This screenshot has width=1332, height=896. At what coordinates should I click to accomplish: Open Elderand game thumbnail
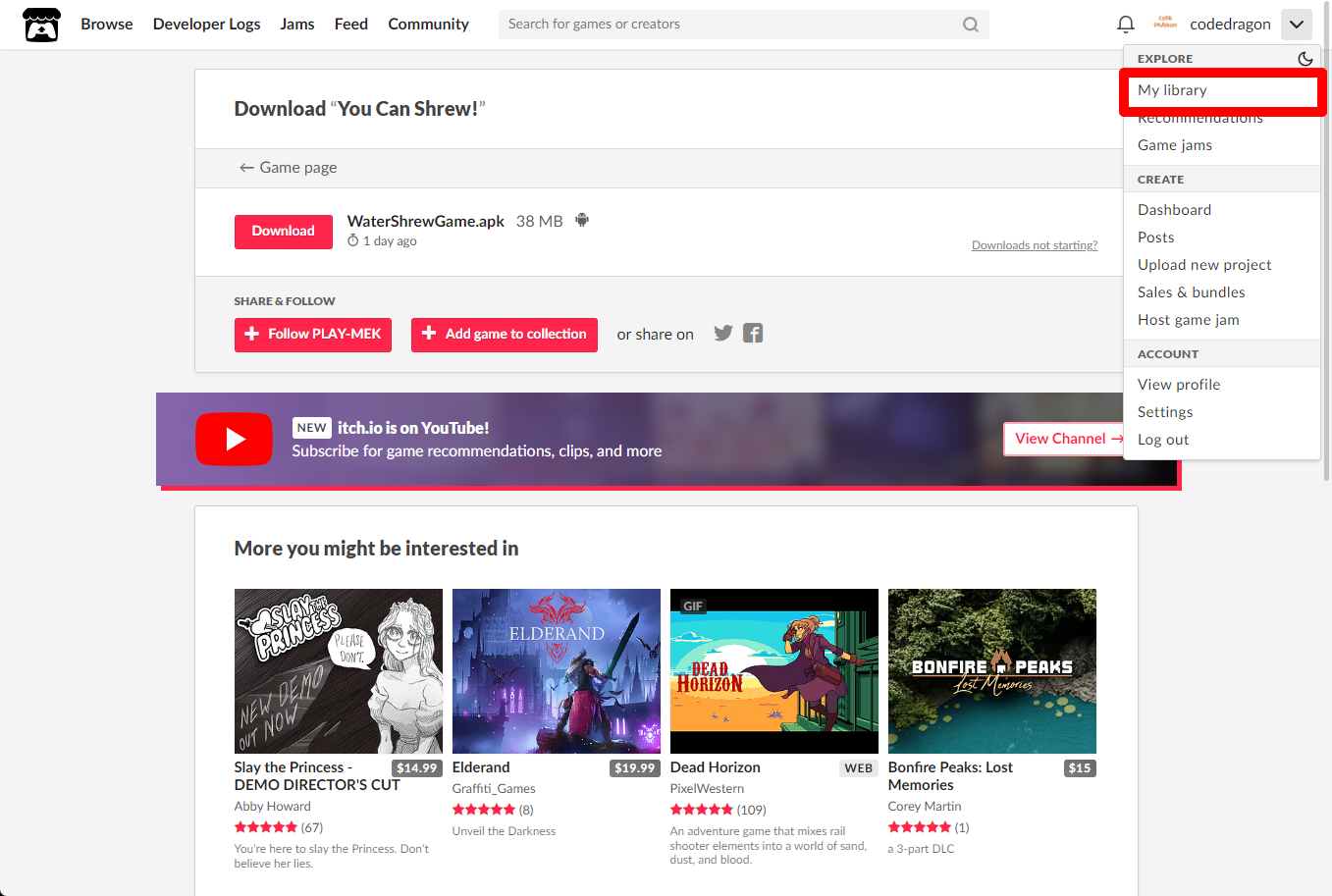[x=557, y=671]
